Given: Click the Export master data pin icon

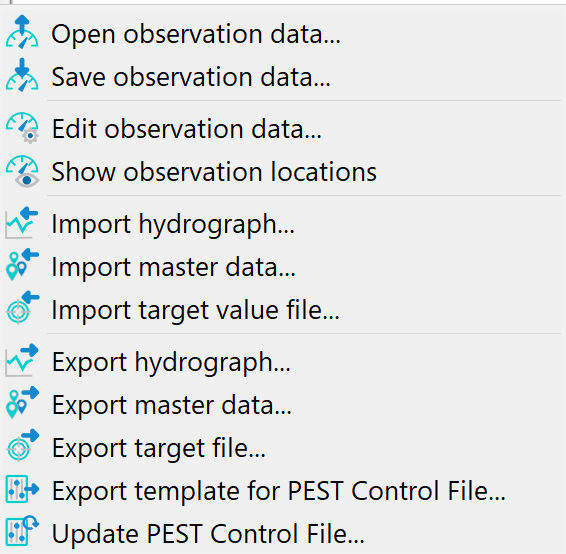Looking at the screenshot, I should [22, 402].
